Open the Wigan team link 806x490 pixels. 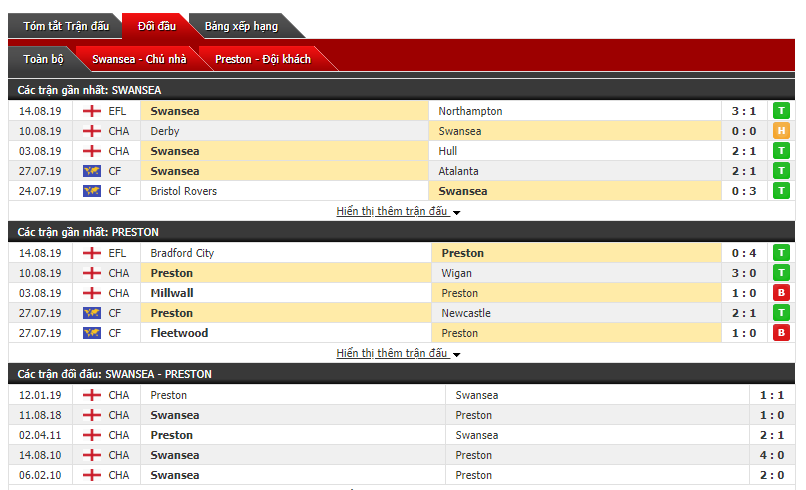456,273
